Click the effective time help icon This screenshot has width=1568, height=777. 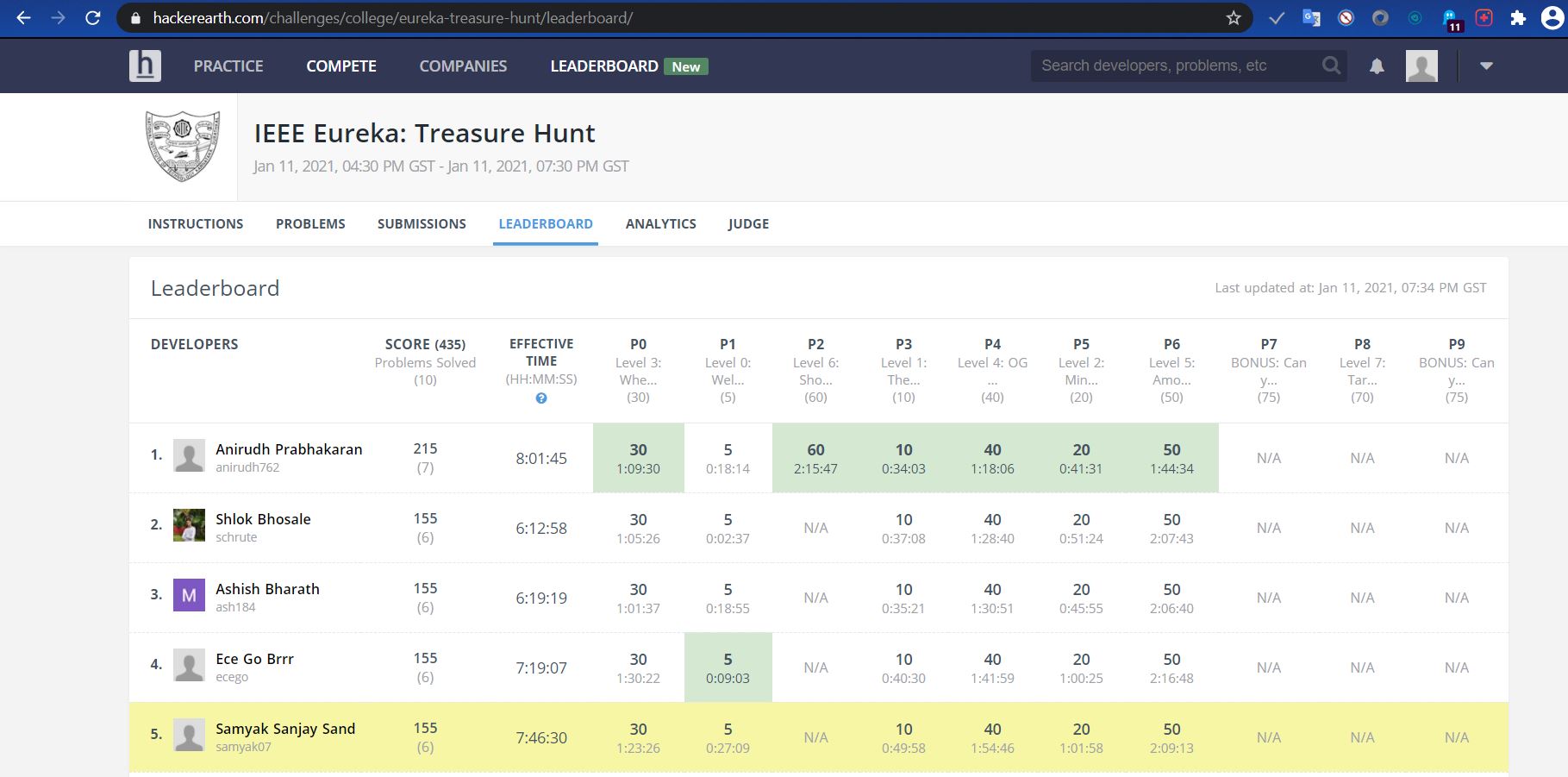click(x=541, y=398)
